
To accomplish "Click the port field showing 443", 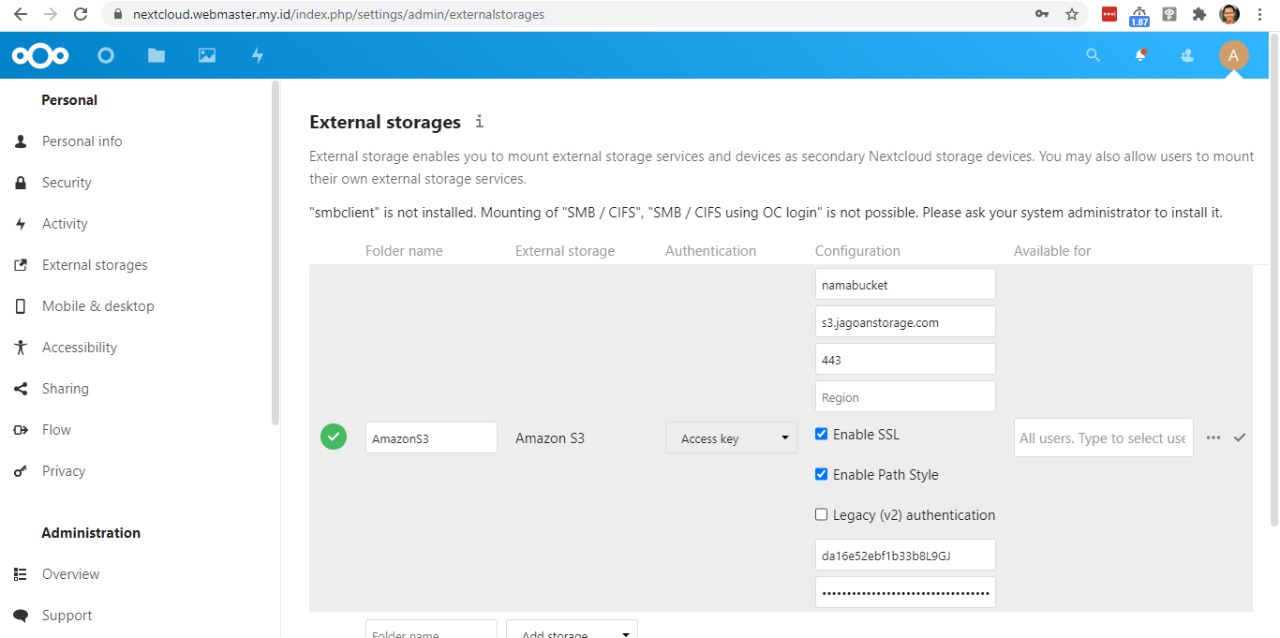I will pos(905,359).
